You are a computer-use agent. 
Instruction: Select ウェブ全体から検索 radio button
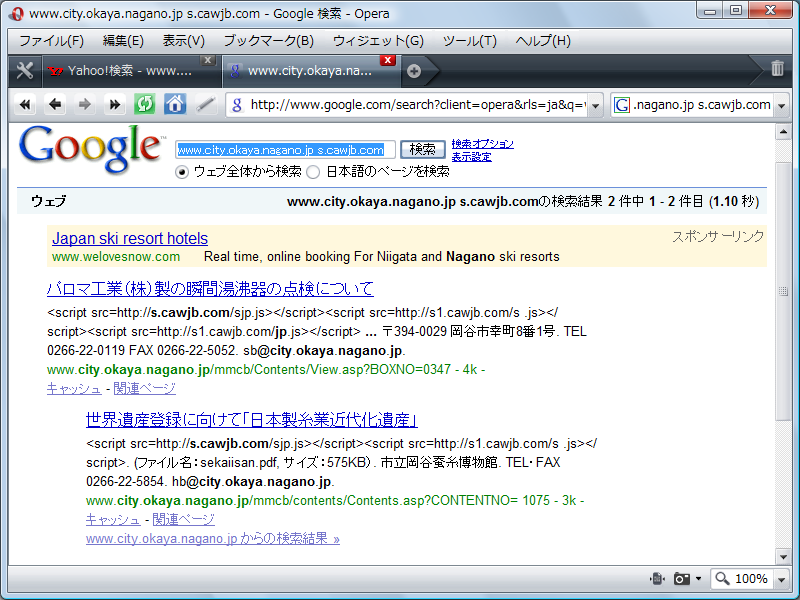182,172
